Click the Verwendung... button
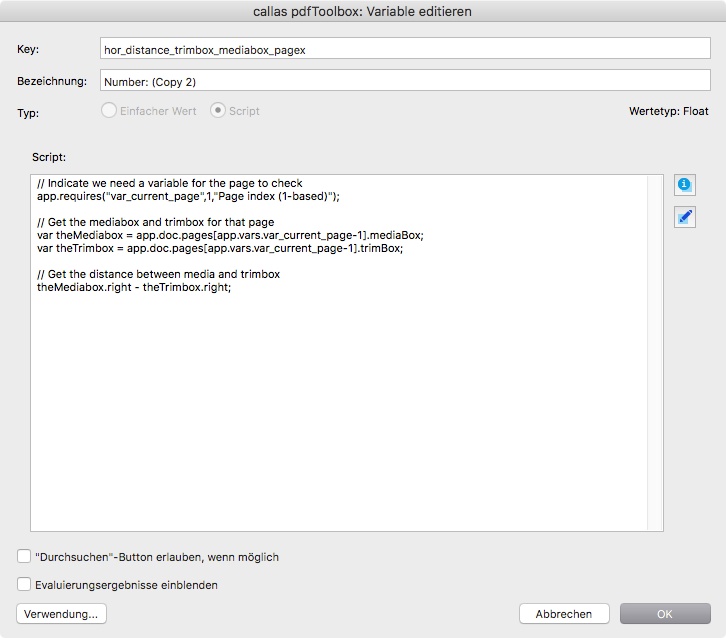The image size is (726, 638). click(61, 614)
